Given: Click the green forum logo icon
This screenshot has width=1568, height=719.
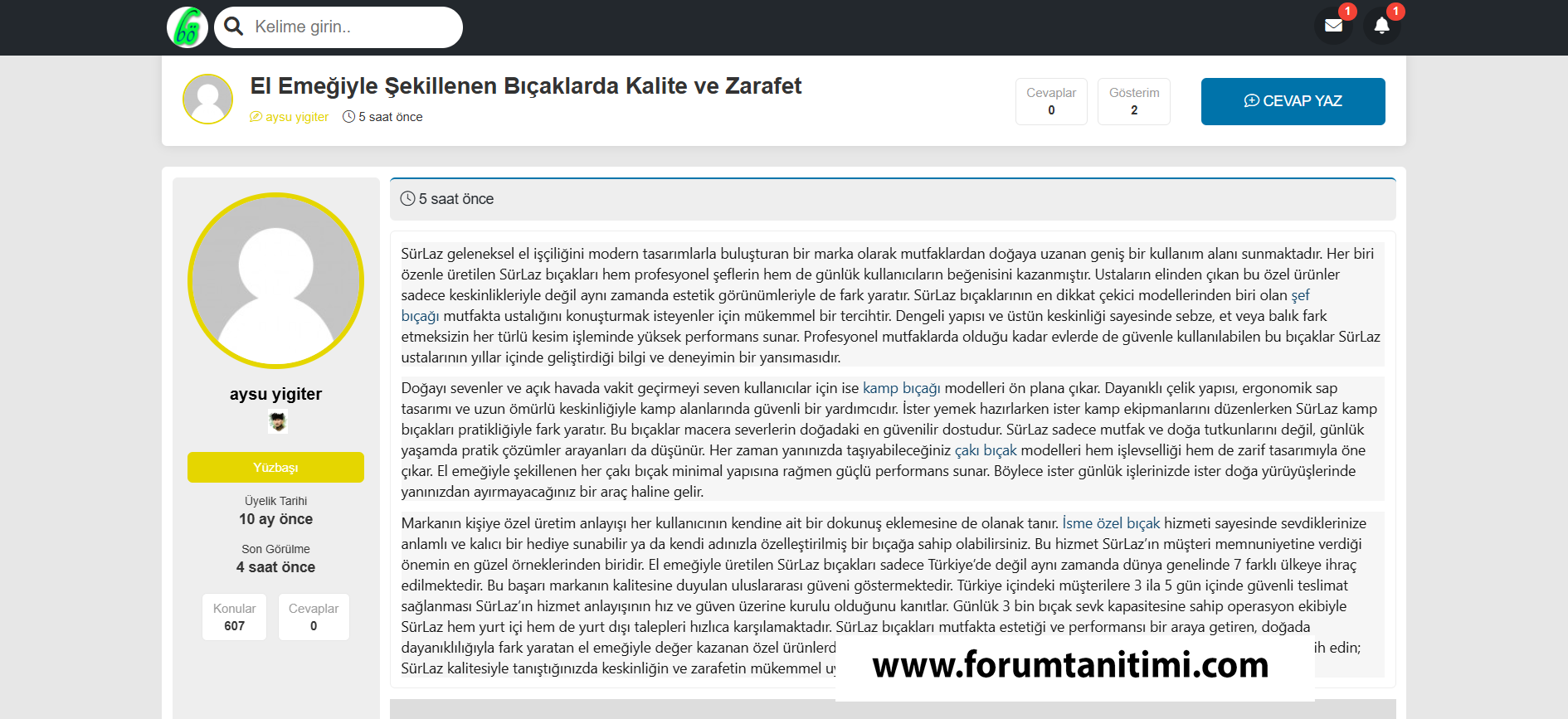Looking at the screenshot, I should (x=187, y=27).
